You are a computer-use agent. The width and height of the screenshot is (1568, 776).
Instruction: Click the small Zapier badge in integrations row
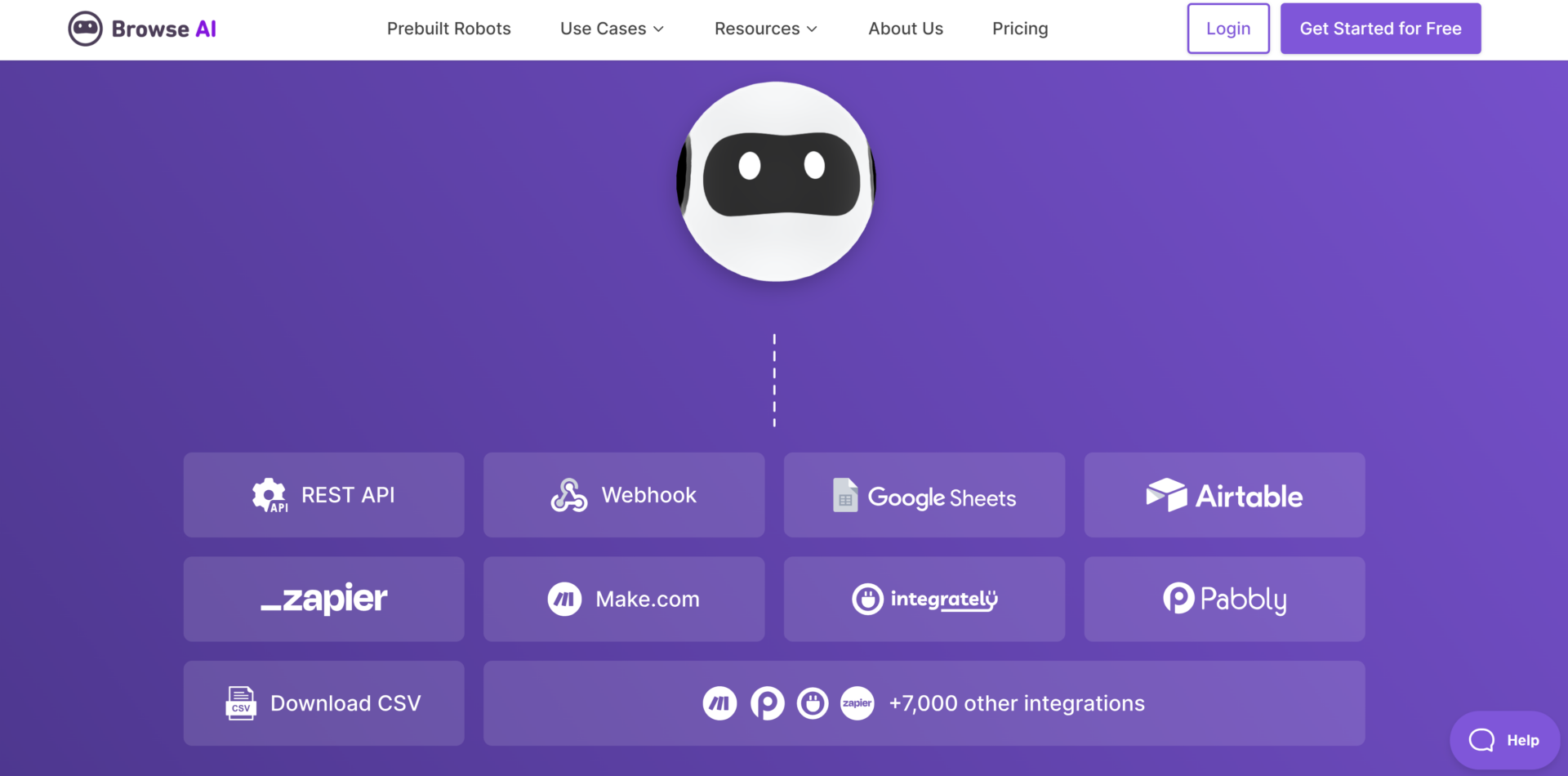pyautogui.click(x=857, y=702)
